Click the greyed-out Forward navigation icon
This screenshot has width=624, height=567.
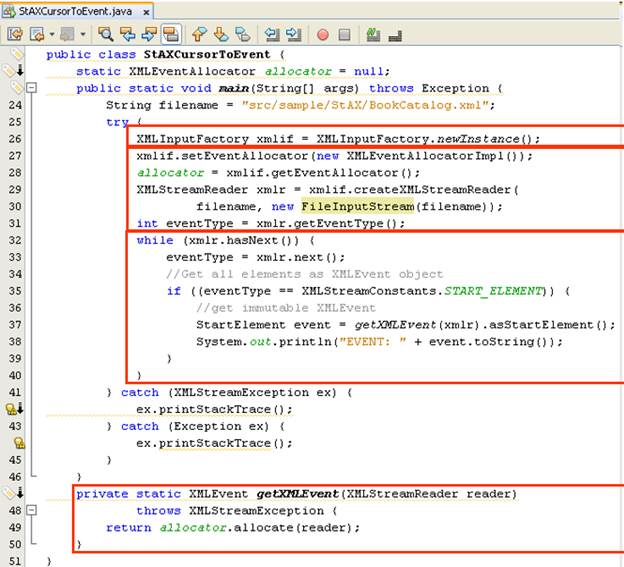click(x=67, y=34)
